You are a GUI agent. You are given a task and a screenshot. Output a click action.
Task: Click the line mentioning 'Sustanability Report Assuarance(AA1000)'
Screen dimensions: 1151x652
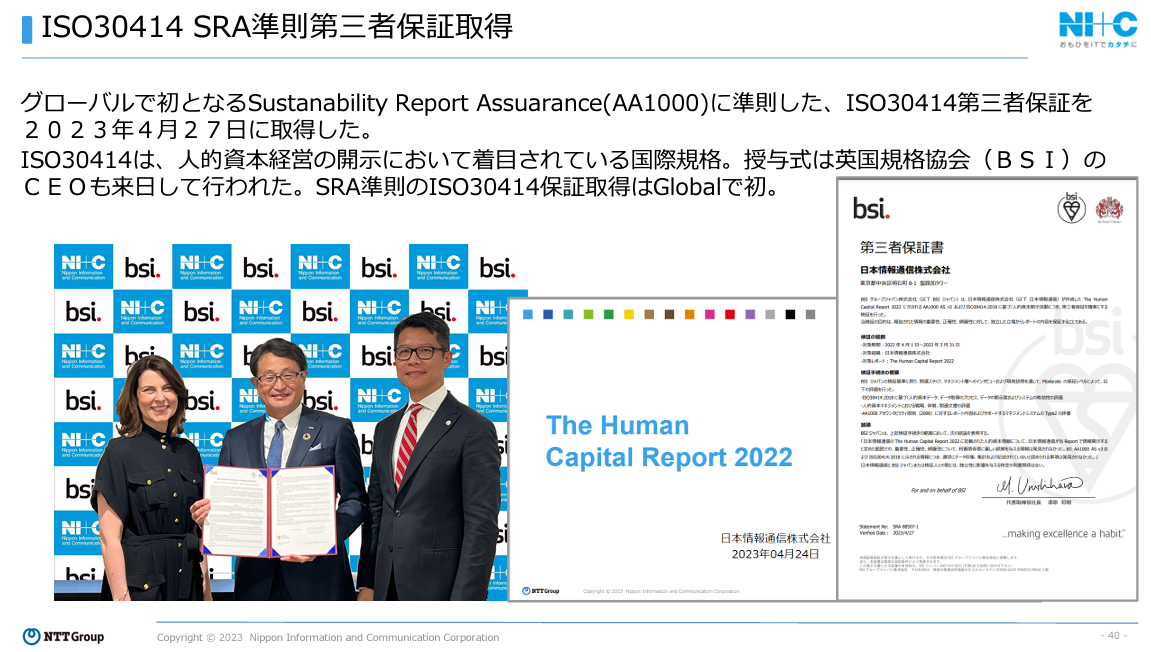point(556,103)
